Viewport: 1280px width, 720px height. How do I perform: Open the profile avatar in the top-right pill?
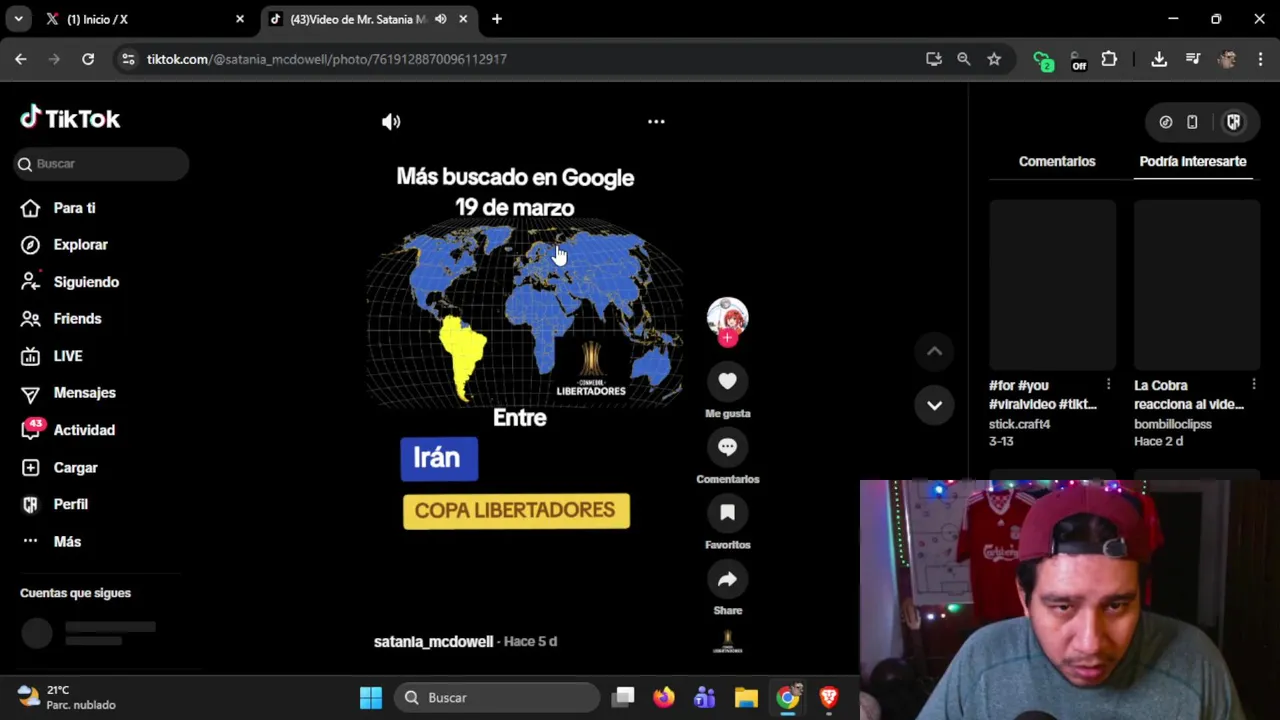1233,122
